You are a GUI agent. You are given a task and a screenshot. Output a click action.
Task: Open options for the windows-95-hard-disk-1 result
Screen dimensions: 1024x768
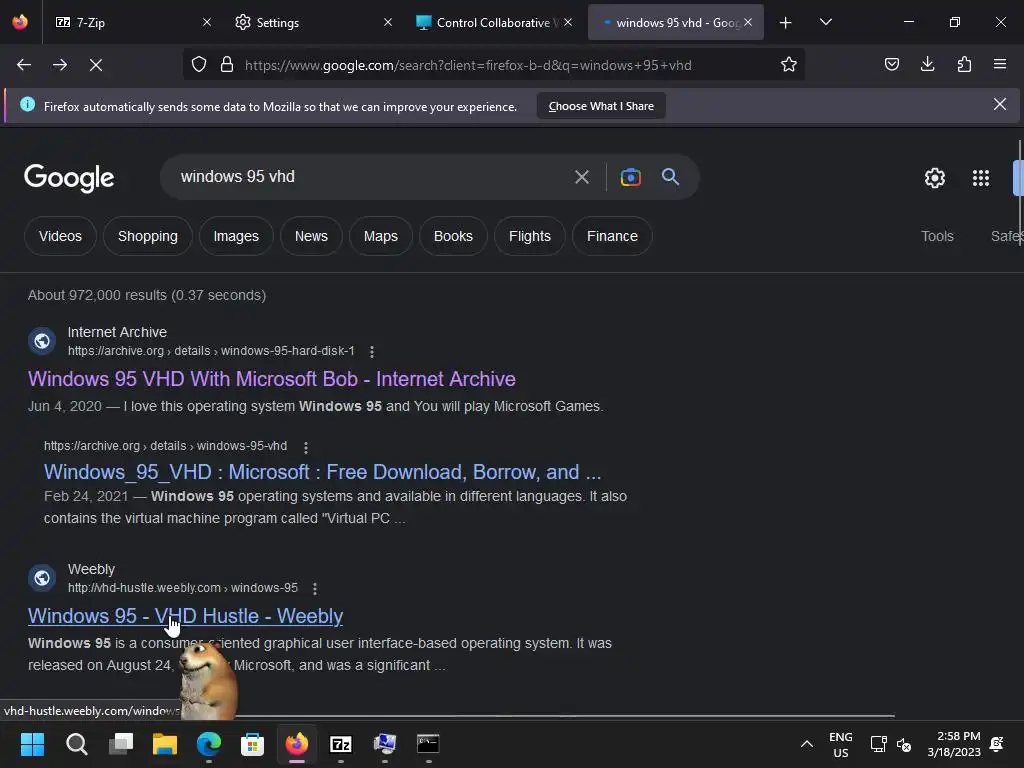tap(372, 351)
